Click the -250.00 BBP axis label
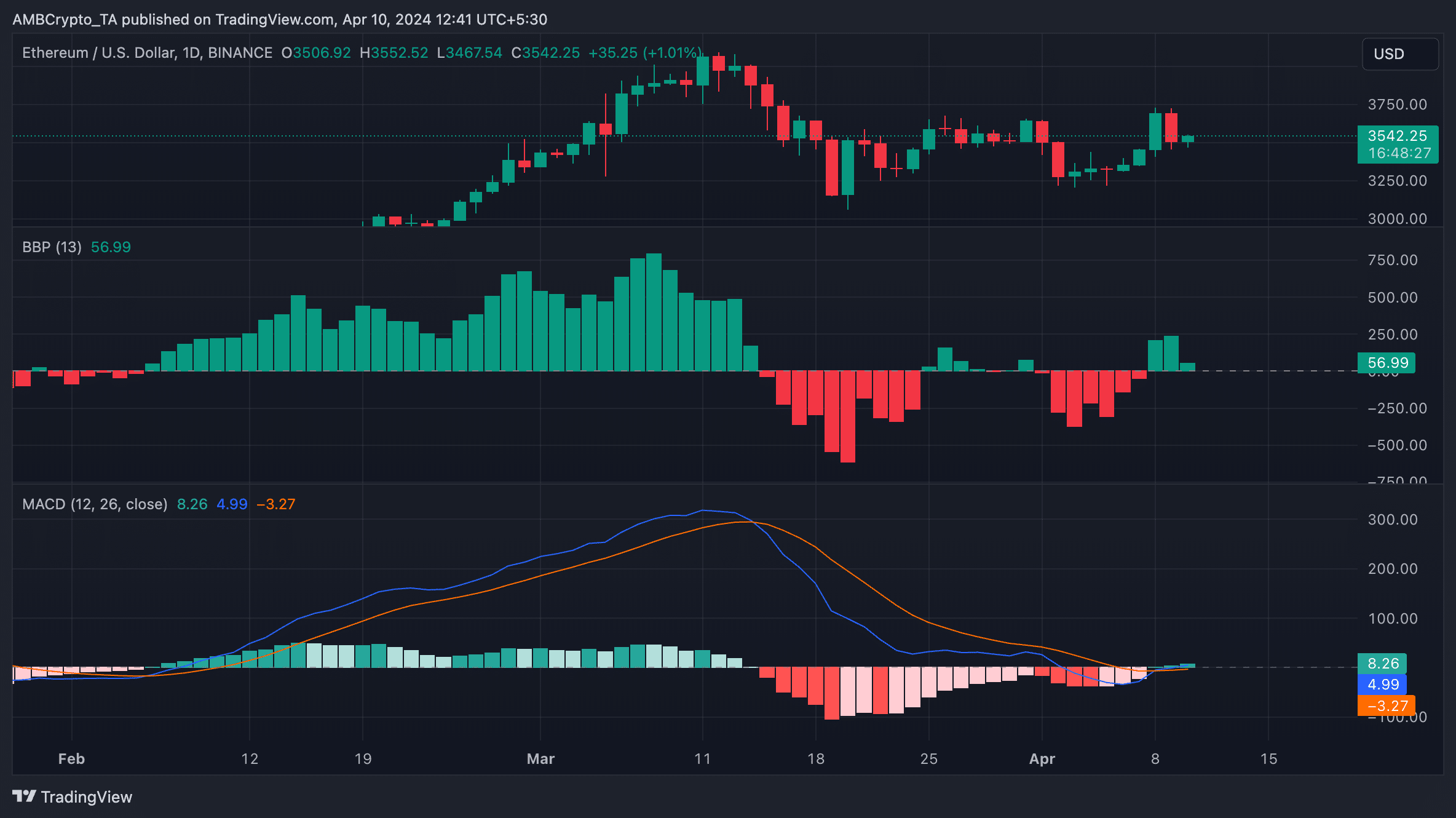This screenshot has height=818, width=1456. (1398, 408)
